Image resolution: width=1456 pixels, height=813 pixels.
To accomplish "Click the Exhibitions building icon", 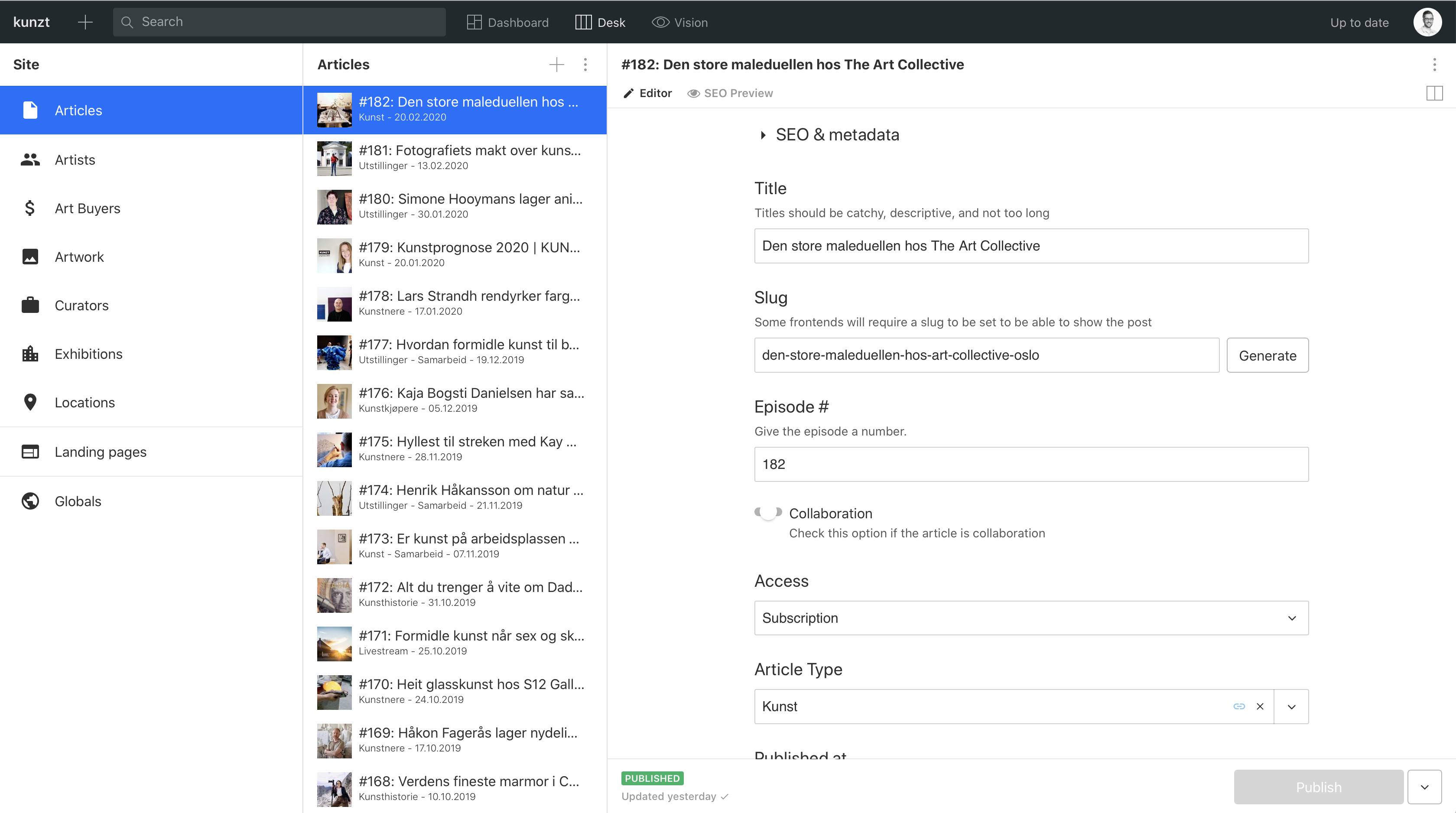I will 30,354.
